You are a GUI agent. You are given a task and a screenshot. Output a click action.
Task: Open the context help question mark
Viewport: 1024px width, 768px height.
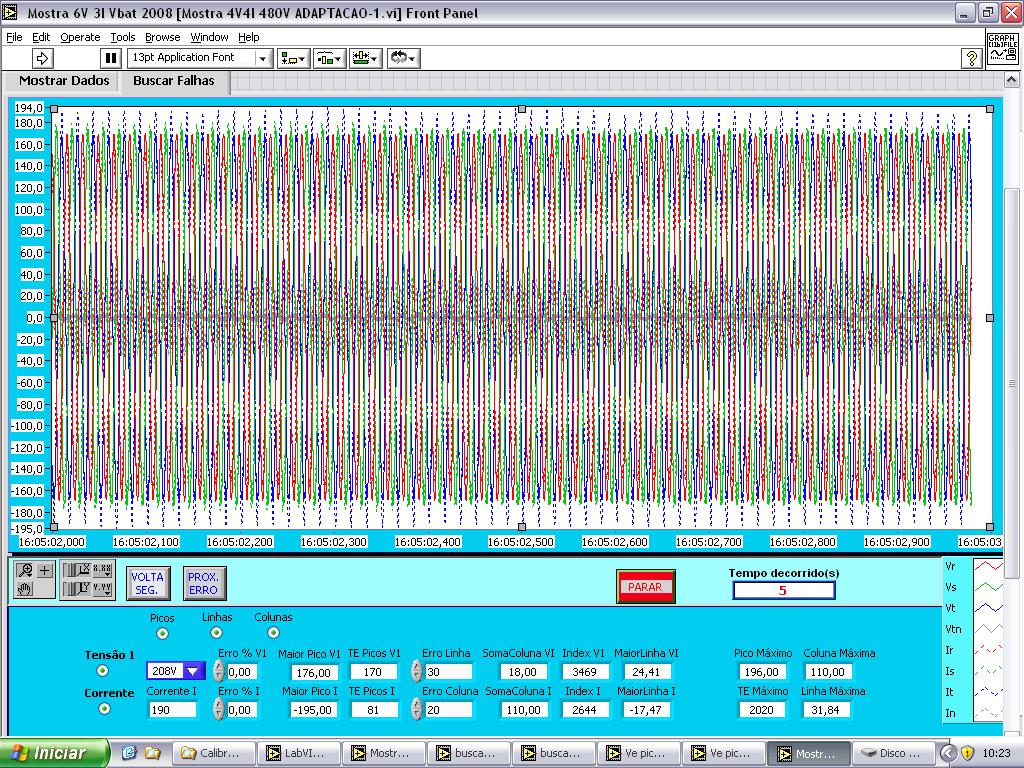coord(972,58)
